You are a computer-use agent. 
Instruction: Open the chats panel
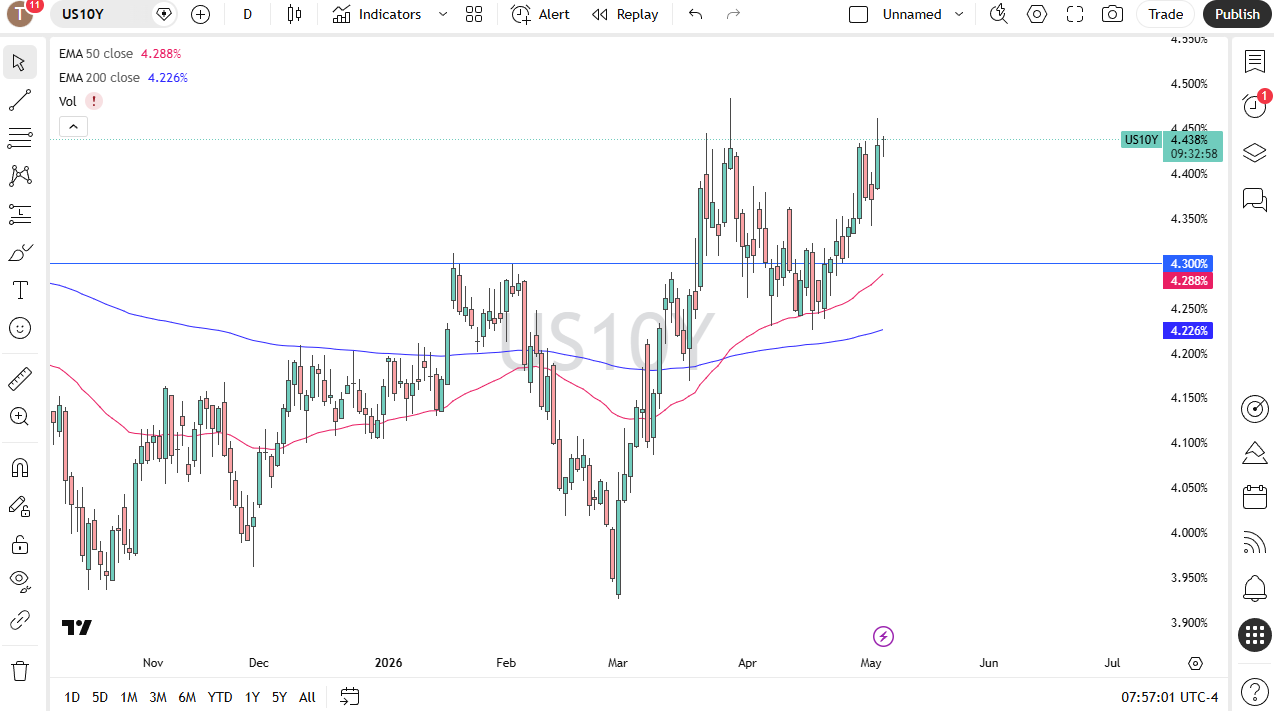click(x=1254, y=199)
